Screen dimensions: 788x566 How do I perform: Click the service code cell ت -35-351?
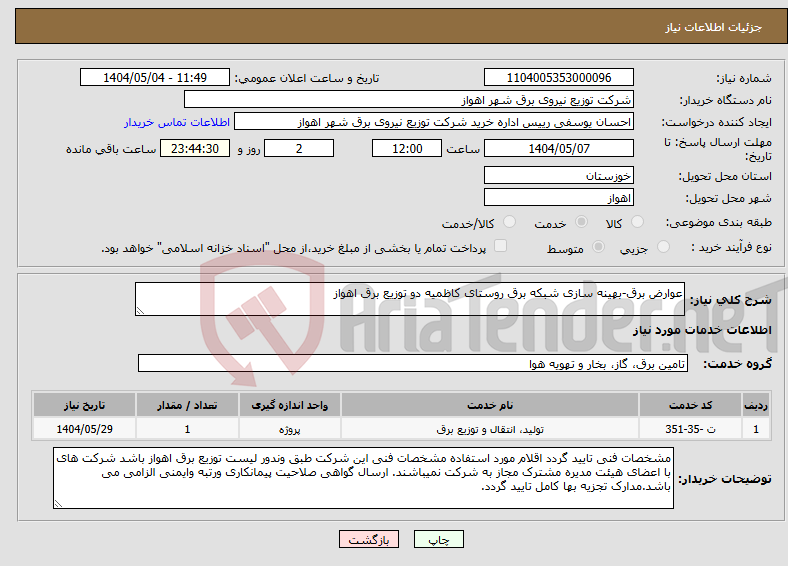[691, 429]
